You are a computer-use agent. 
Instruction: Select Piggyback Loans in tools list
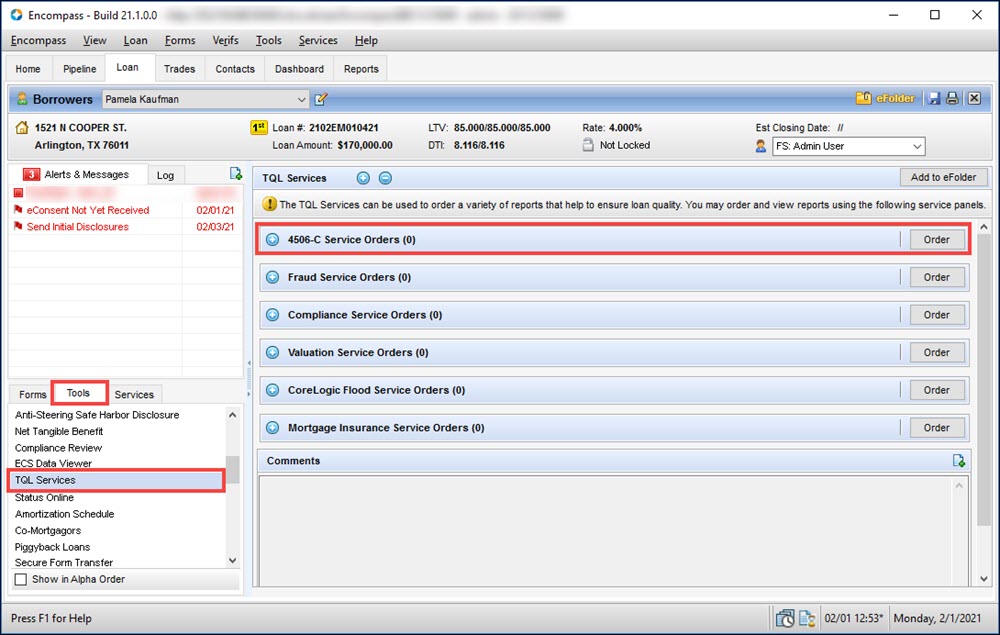pyautogui.click(x=52, y=547)
